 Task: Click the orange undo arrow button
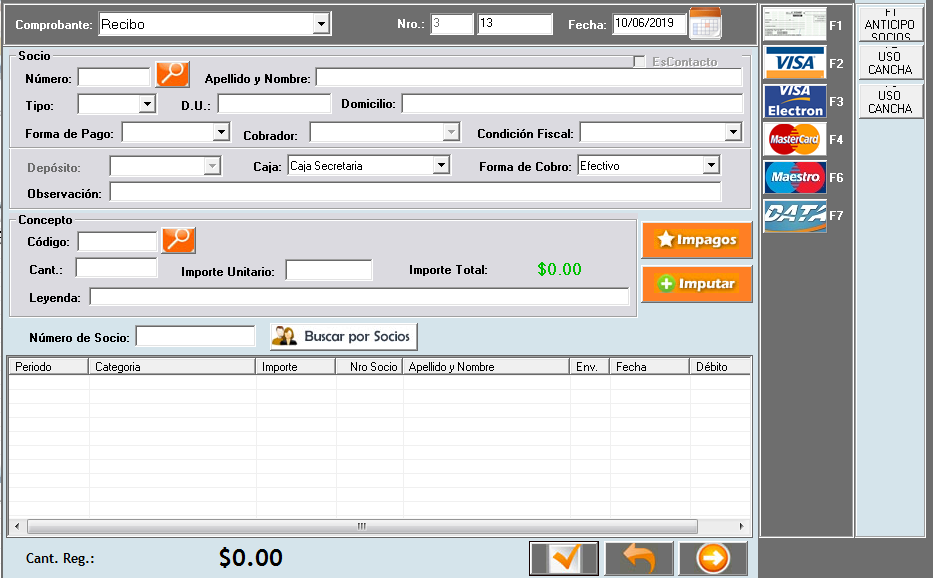pos(639,559)
